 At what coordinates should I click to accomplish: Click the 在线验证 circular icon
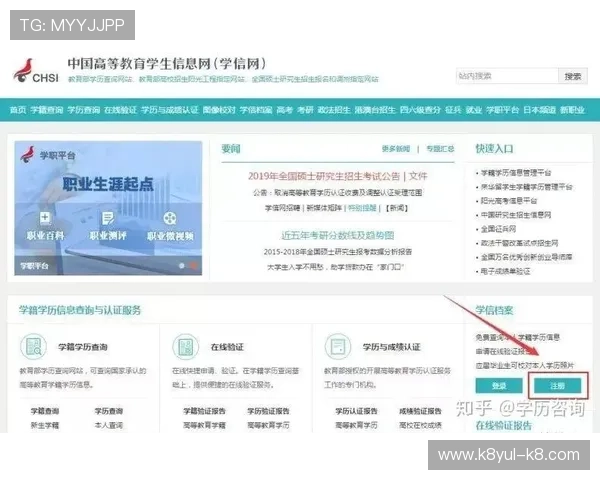186,347
